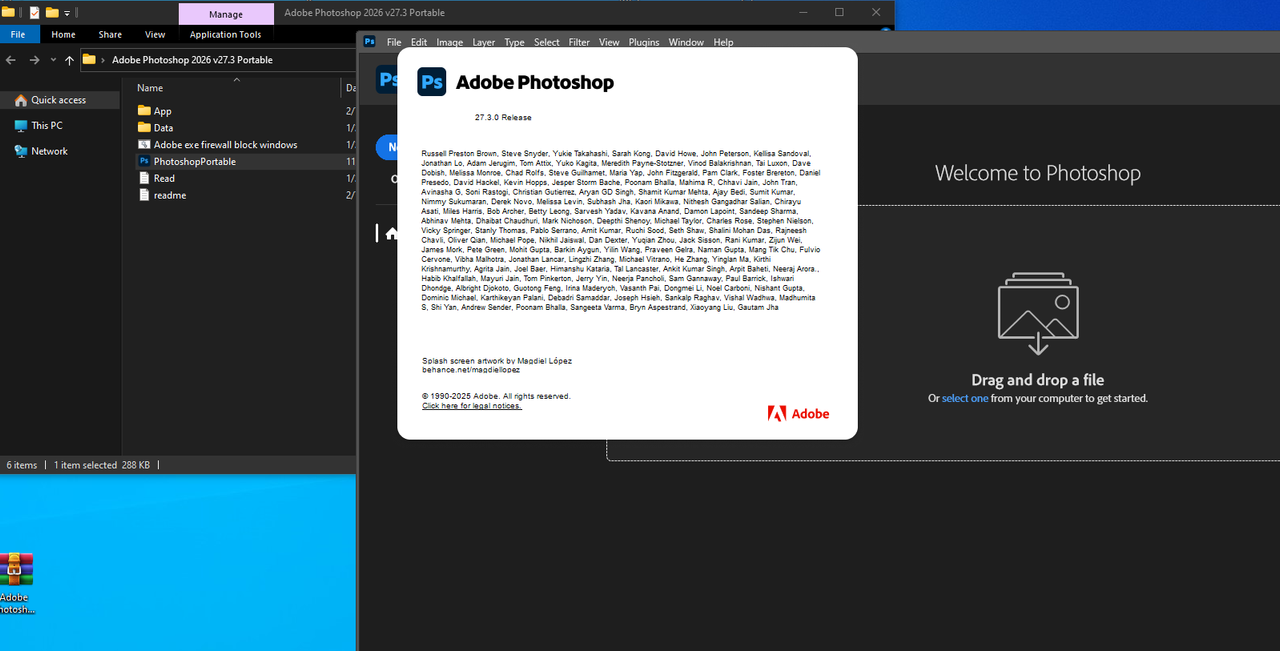Go up one folder with the up arrow

(x=69, y=60)
